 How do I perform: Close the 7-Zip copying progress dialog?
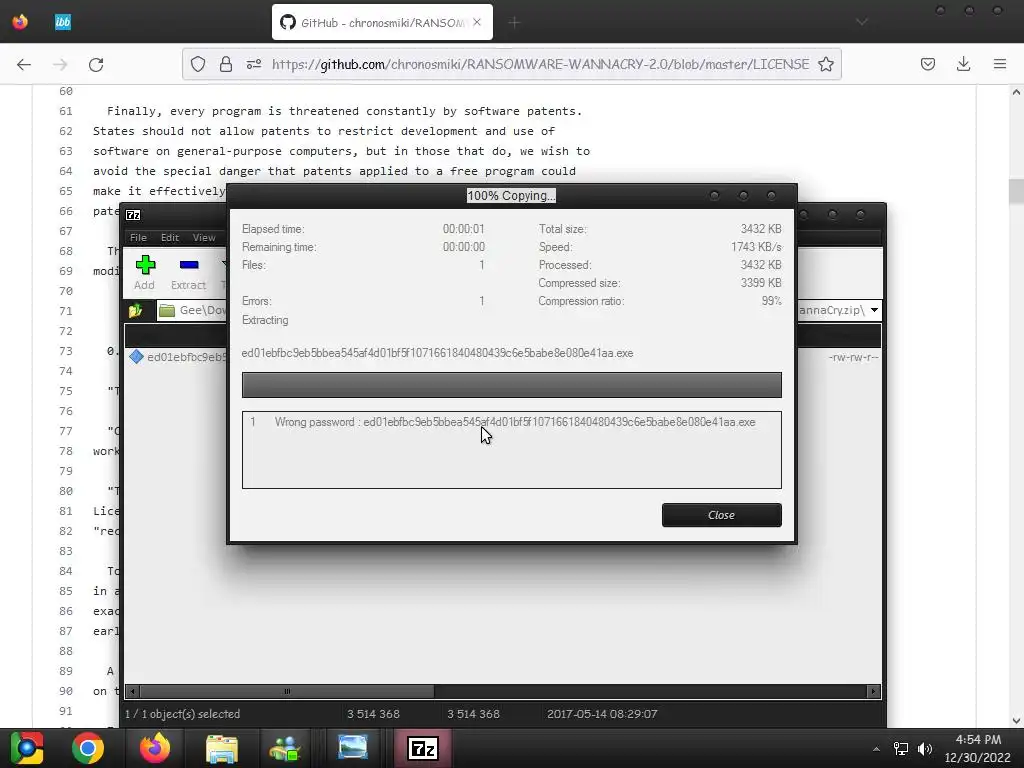pos(721,515)
